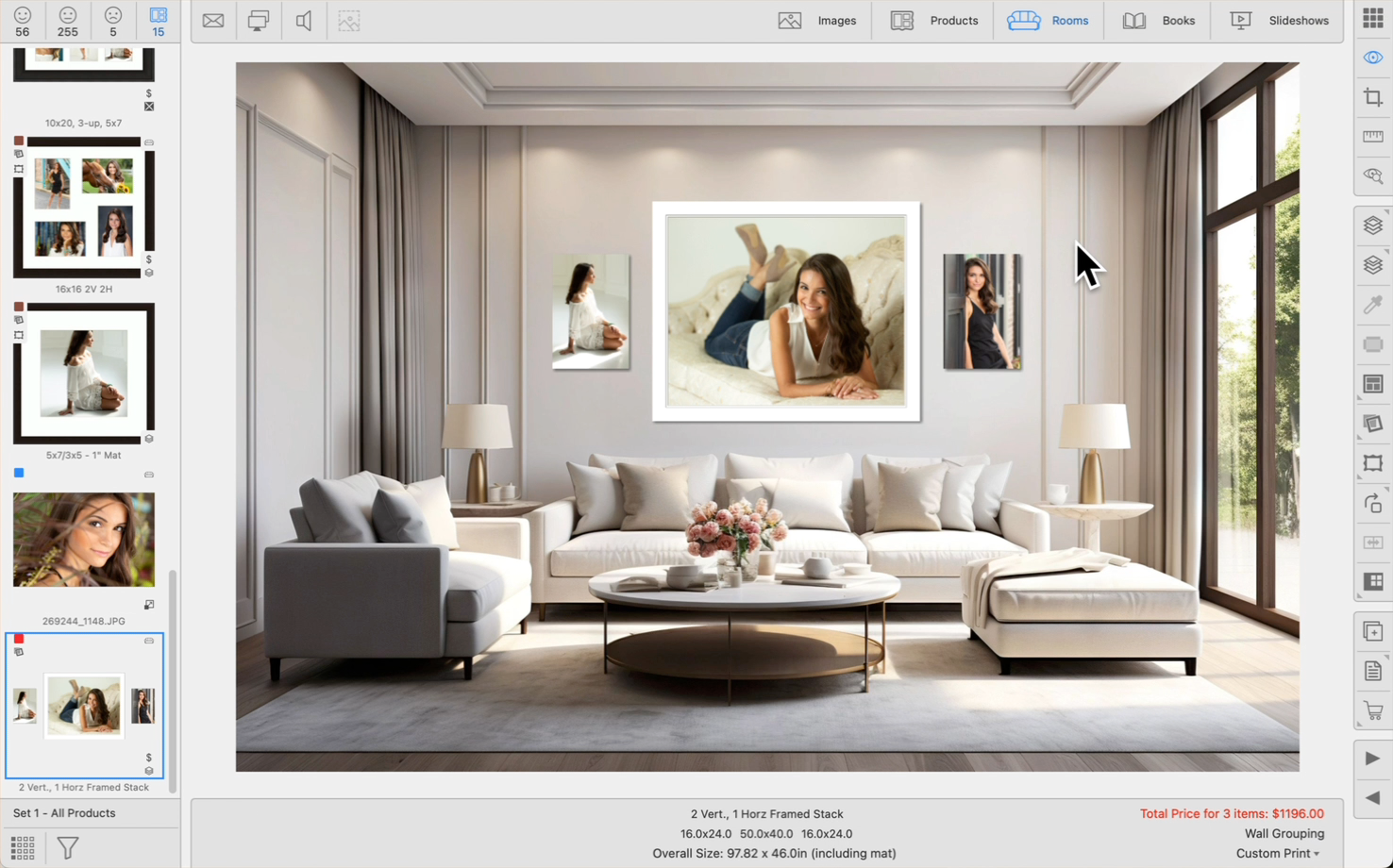Switch to the Slideshows tab
Screen dimensions: 1393x868
tap(1280, 21)
